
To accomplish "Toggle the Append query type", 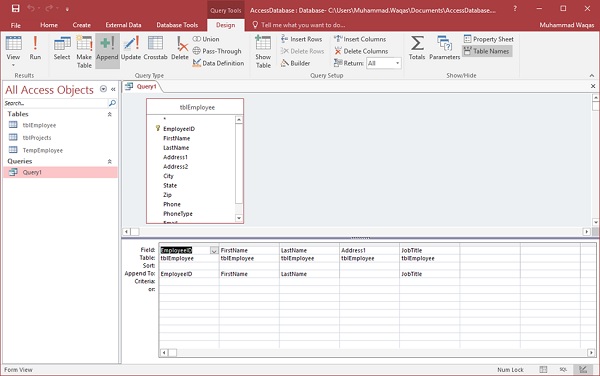I will click(x=107, y=48).
